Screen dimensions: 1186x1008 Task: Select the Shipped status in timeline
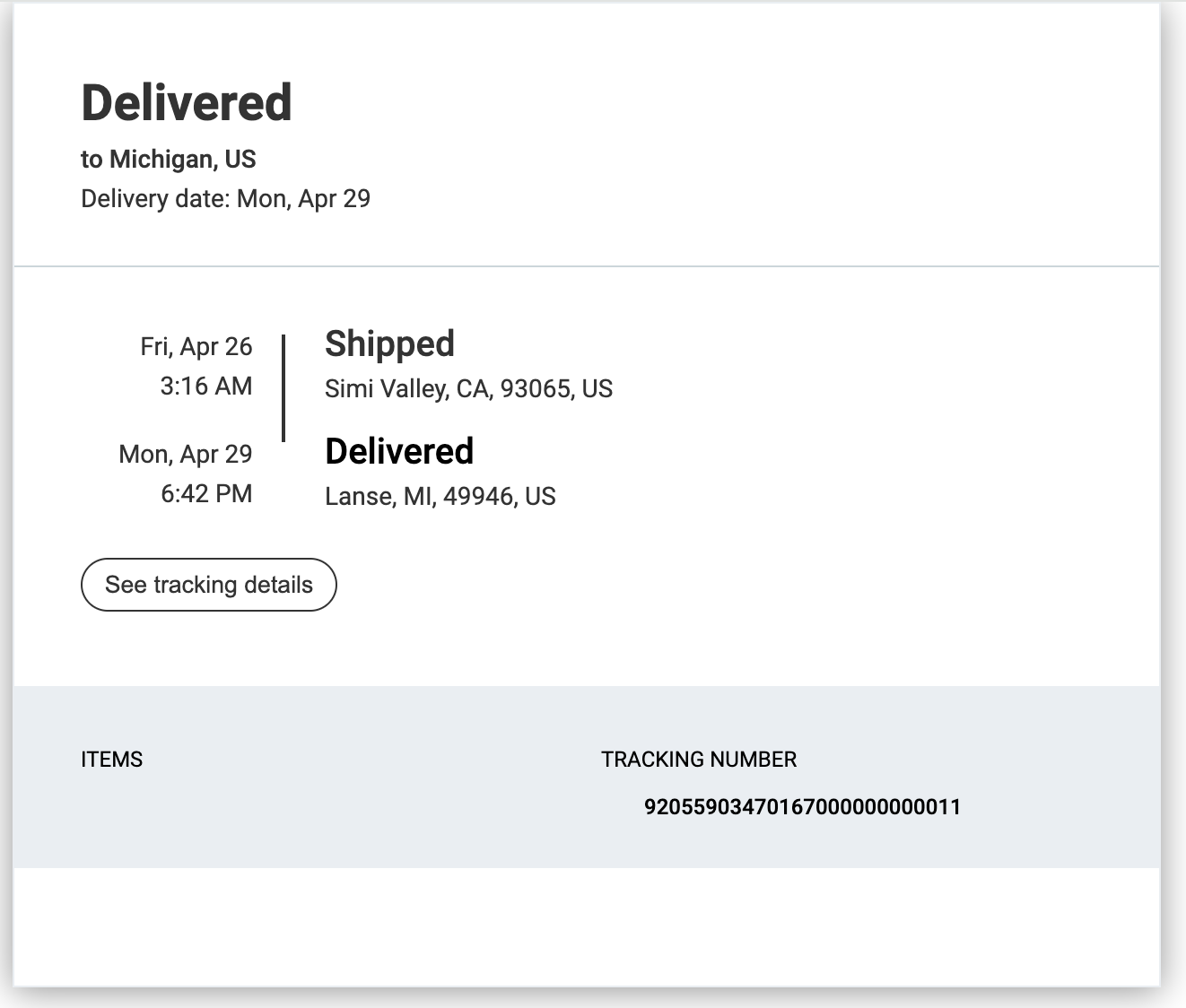coord(389,344)
